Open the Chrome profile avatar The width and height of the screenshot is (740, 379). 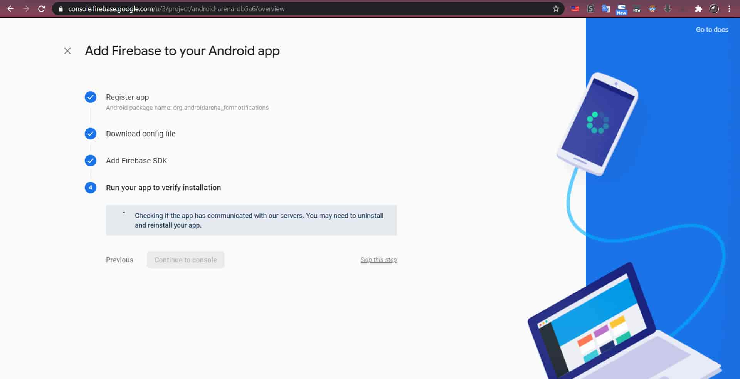point(714,8)
